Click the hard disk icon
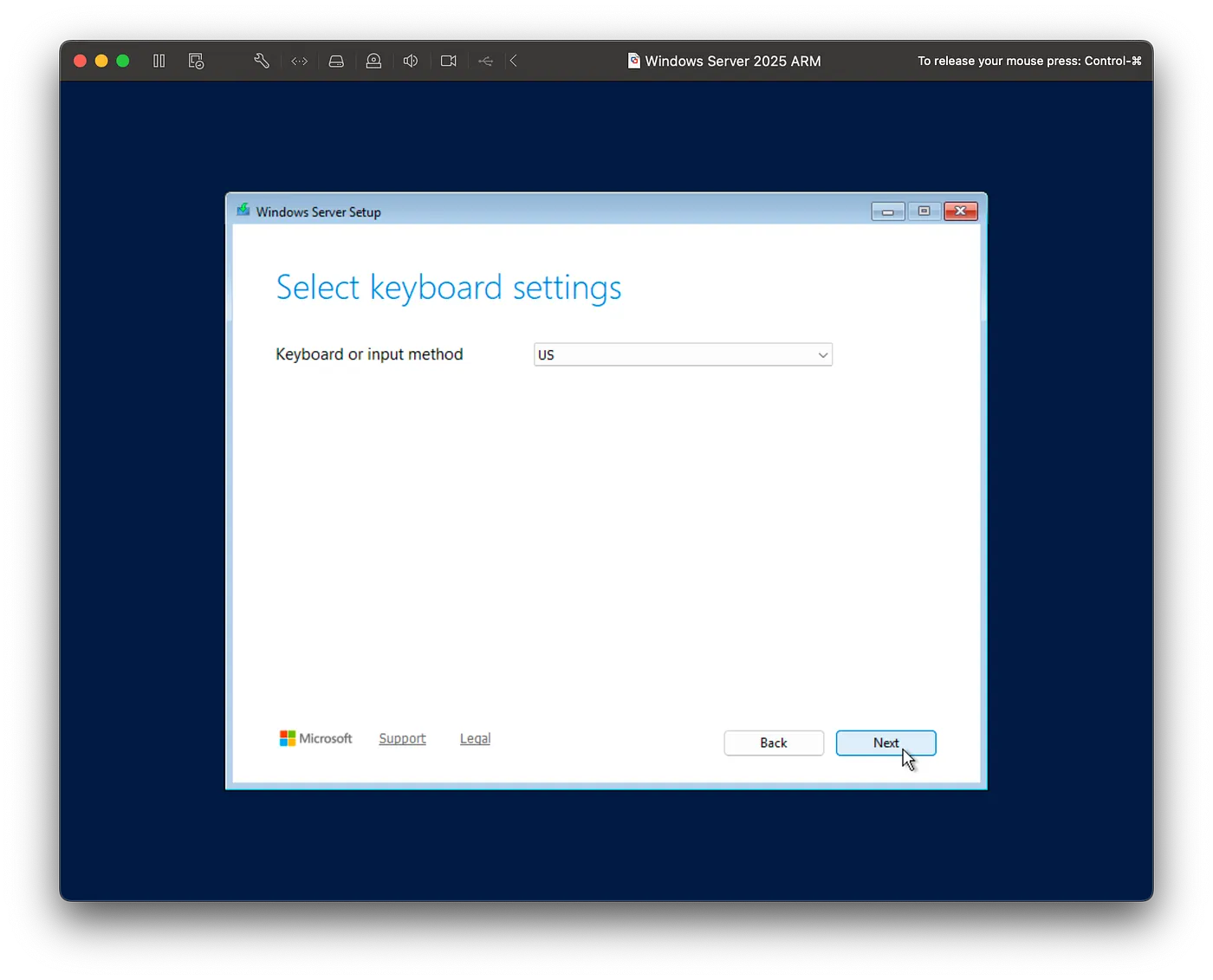1213x980 pixels. [x=336, y=61]
